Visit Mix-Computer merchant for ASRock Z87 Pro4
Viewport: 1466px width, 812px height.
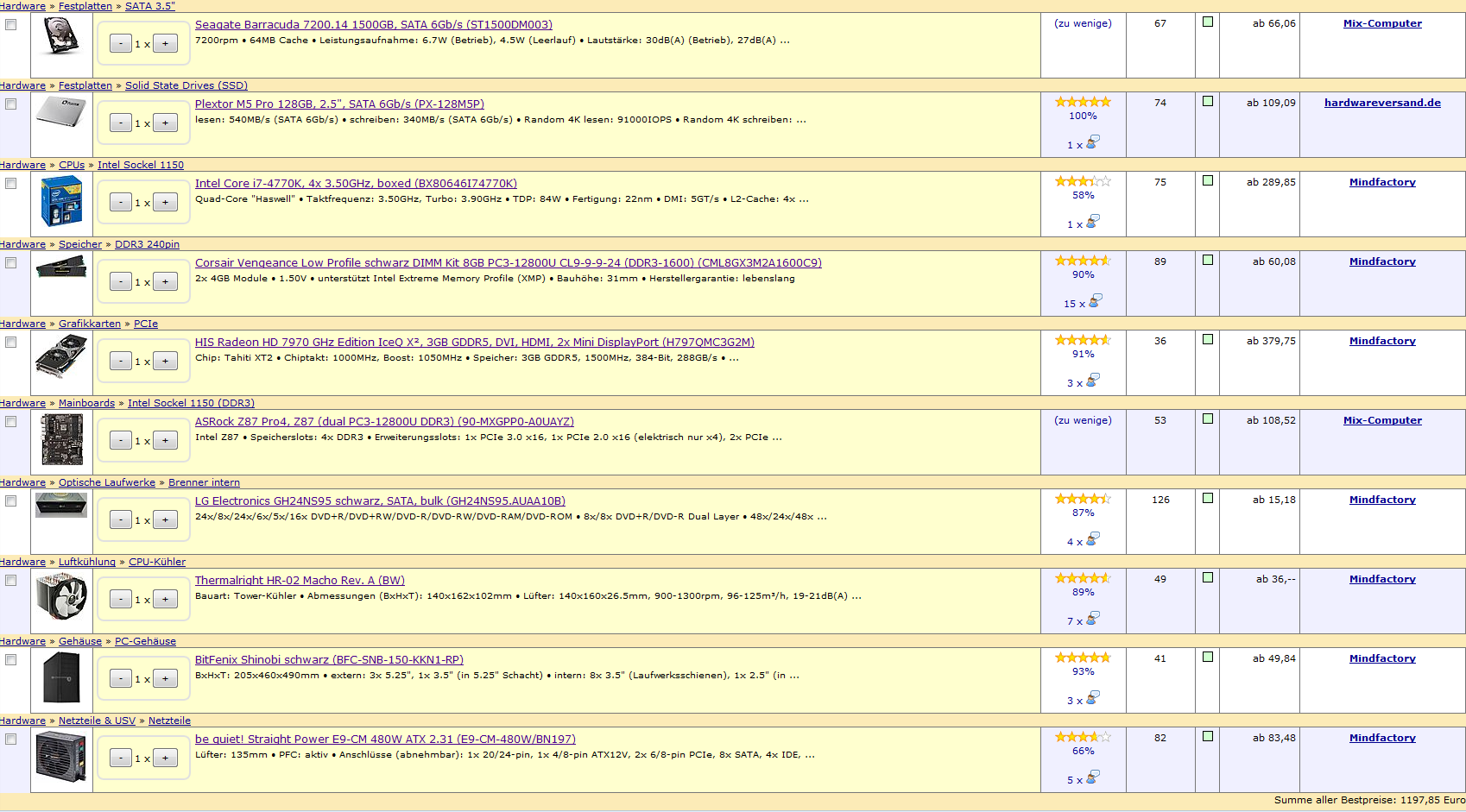click(1382, 420)
